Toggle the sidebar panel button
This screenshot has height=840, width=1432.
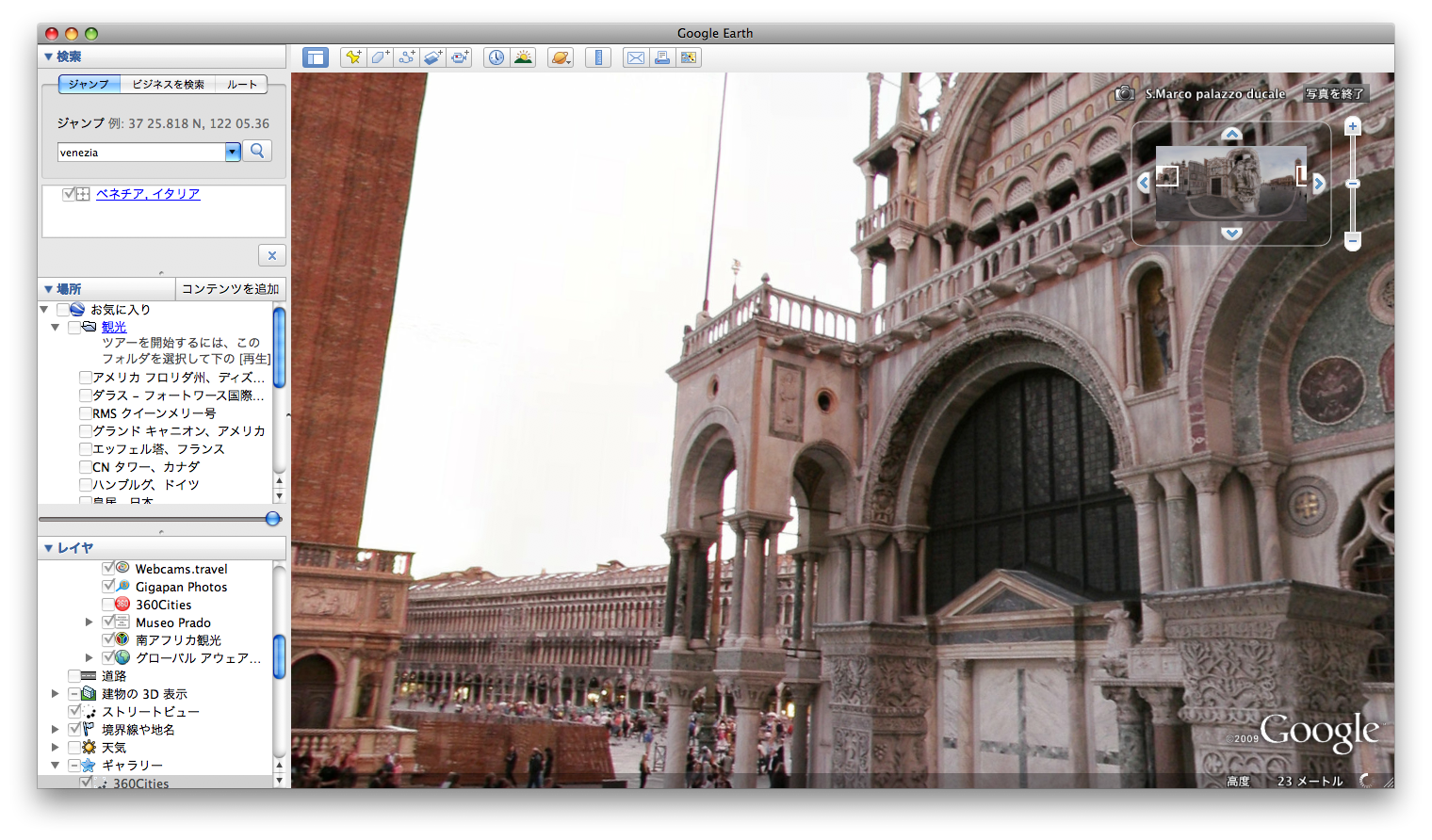point(315,57)
